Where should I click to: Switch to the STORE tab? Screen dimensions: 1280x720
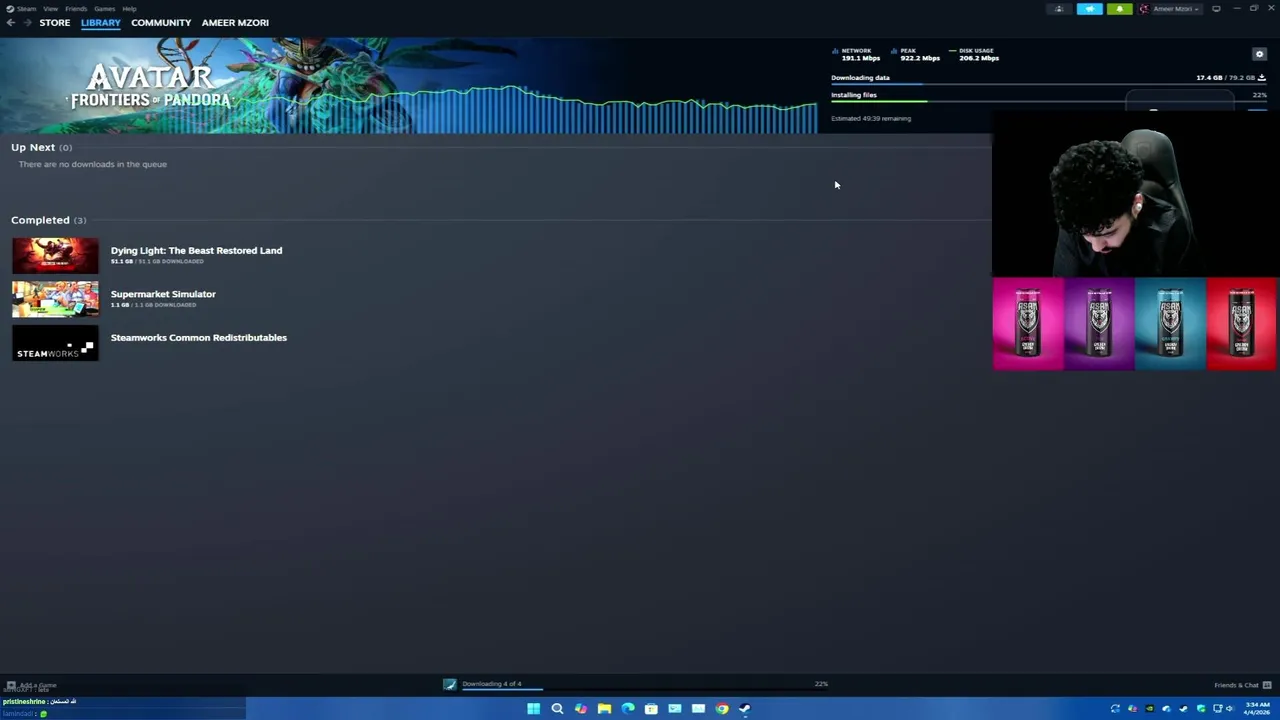point(55,22)
